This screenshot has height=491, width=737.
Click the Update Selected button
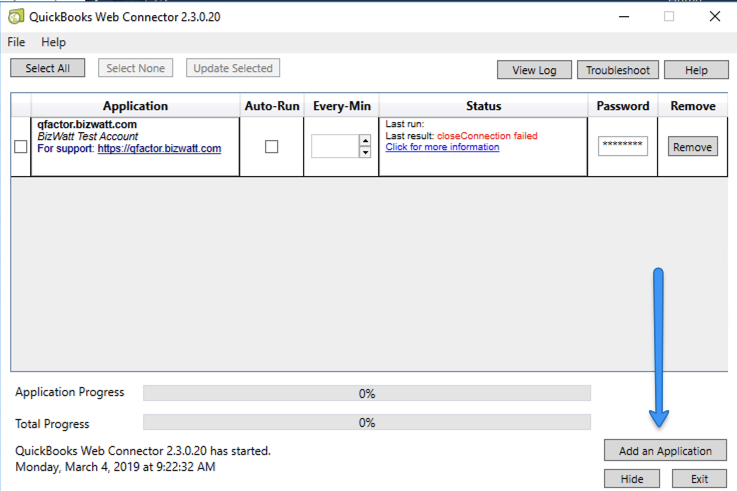point(233,68)
